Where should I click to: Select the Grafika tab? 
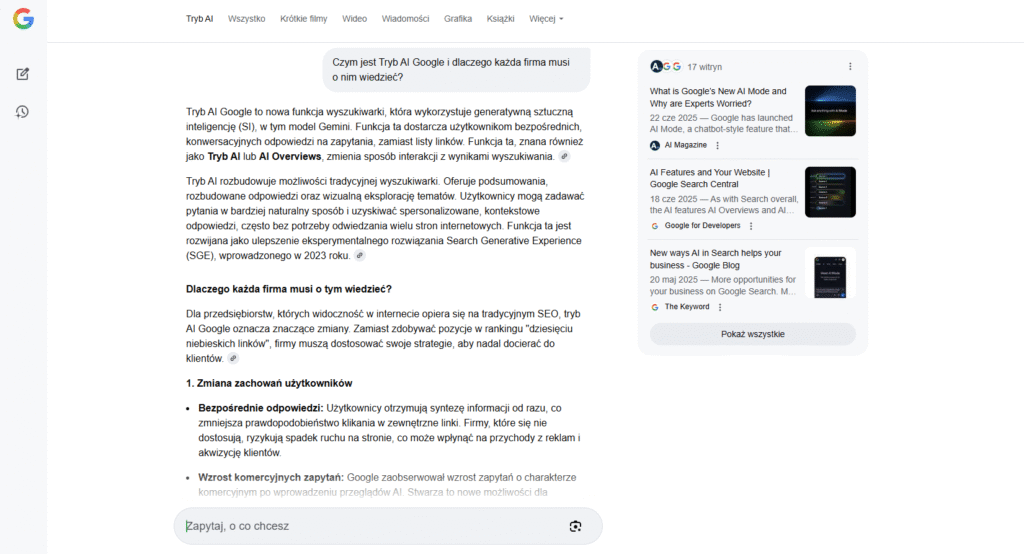tap(458, 19)
